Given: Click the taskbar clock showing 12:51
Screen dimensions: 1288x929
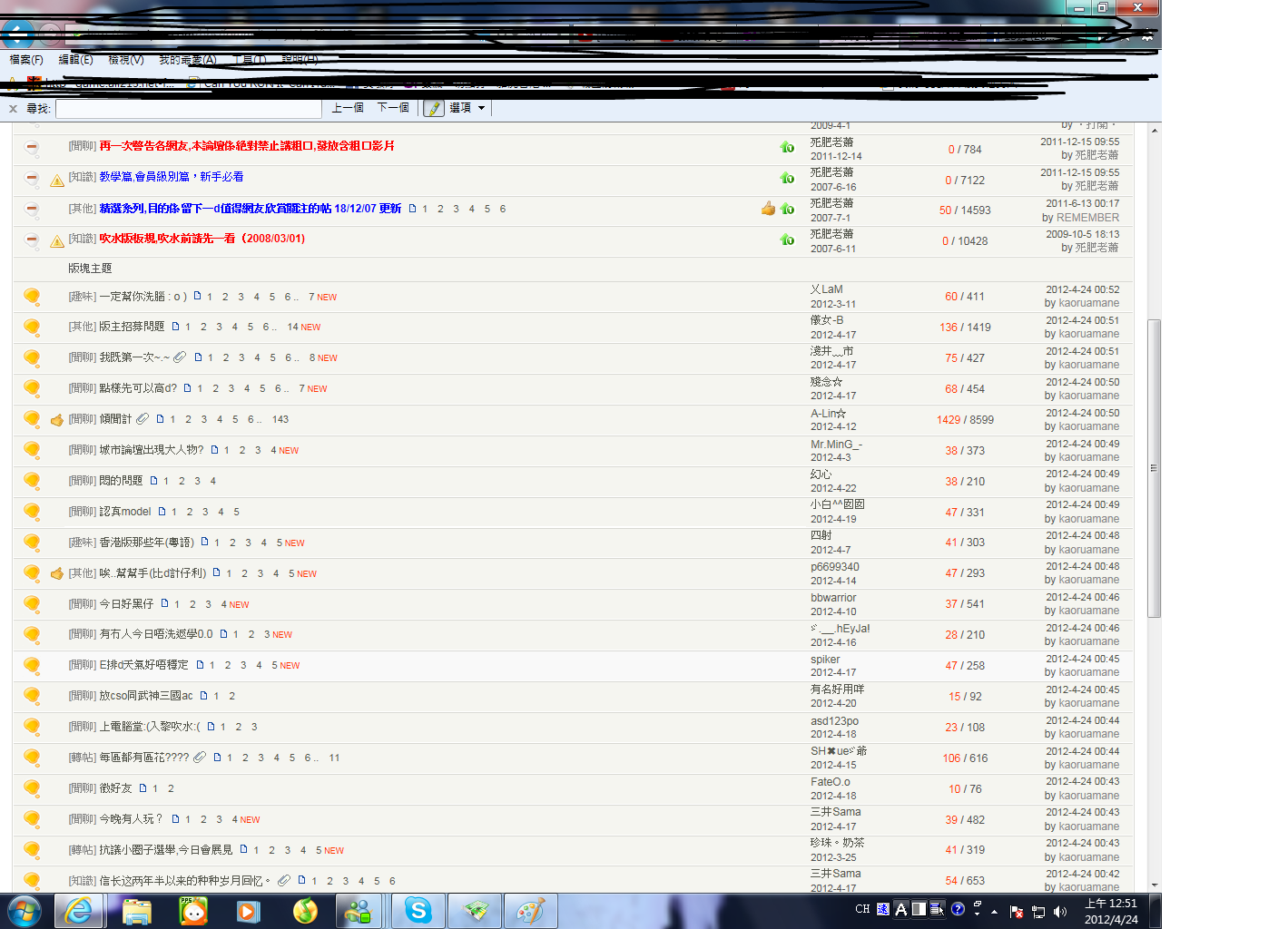Looking at the screenshot, I should (x=1111, y=911).
